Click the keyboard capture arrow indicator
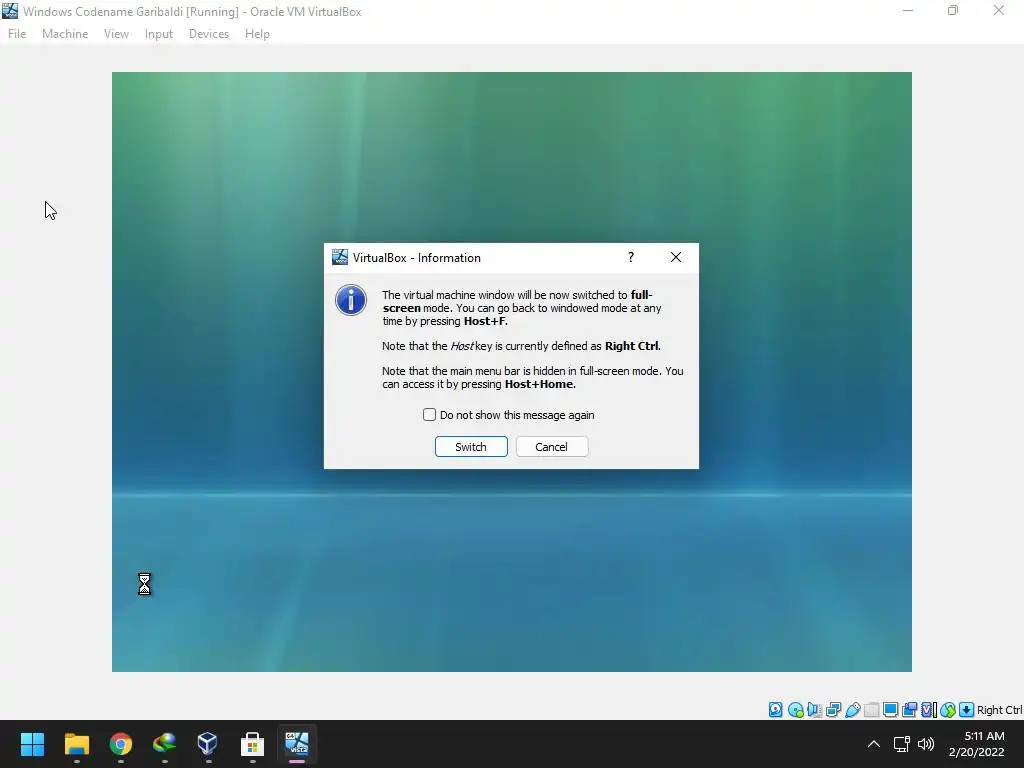This screenshot has height=768, width=1024. point(967,710)
